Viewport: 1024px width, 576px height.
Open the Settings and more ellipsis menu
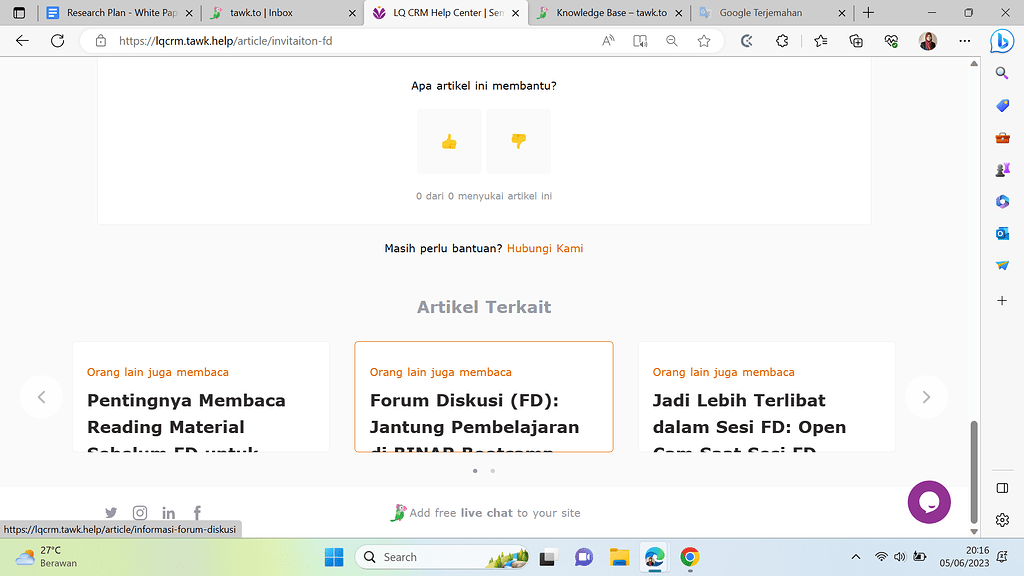[x=964, y=41]
